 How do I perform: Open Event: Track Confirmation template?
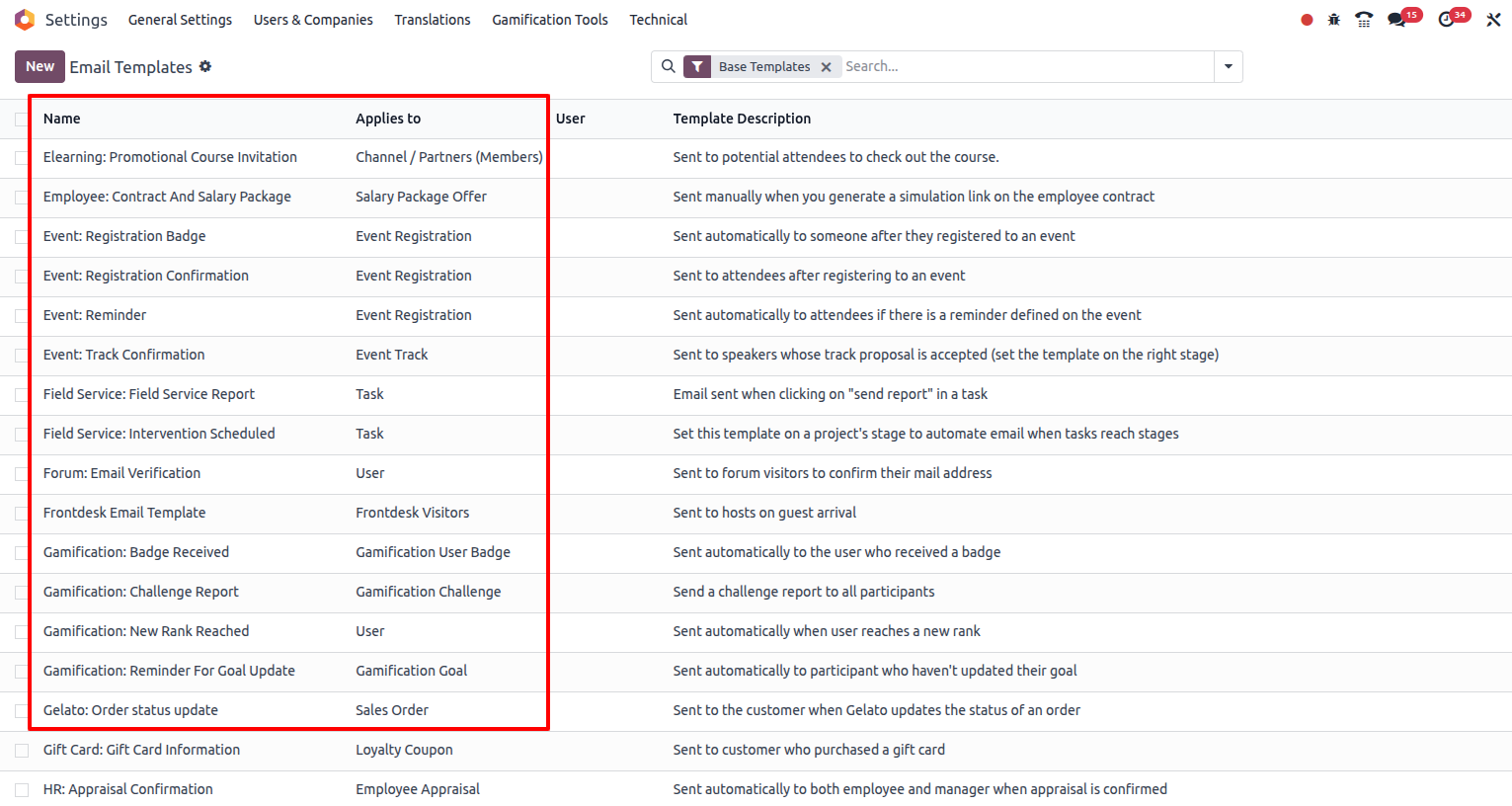[123, 355]
